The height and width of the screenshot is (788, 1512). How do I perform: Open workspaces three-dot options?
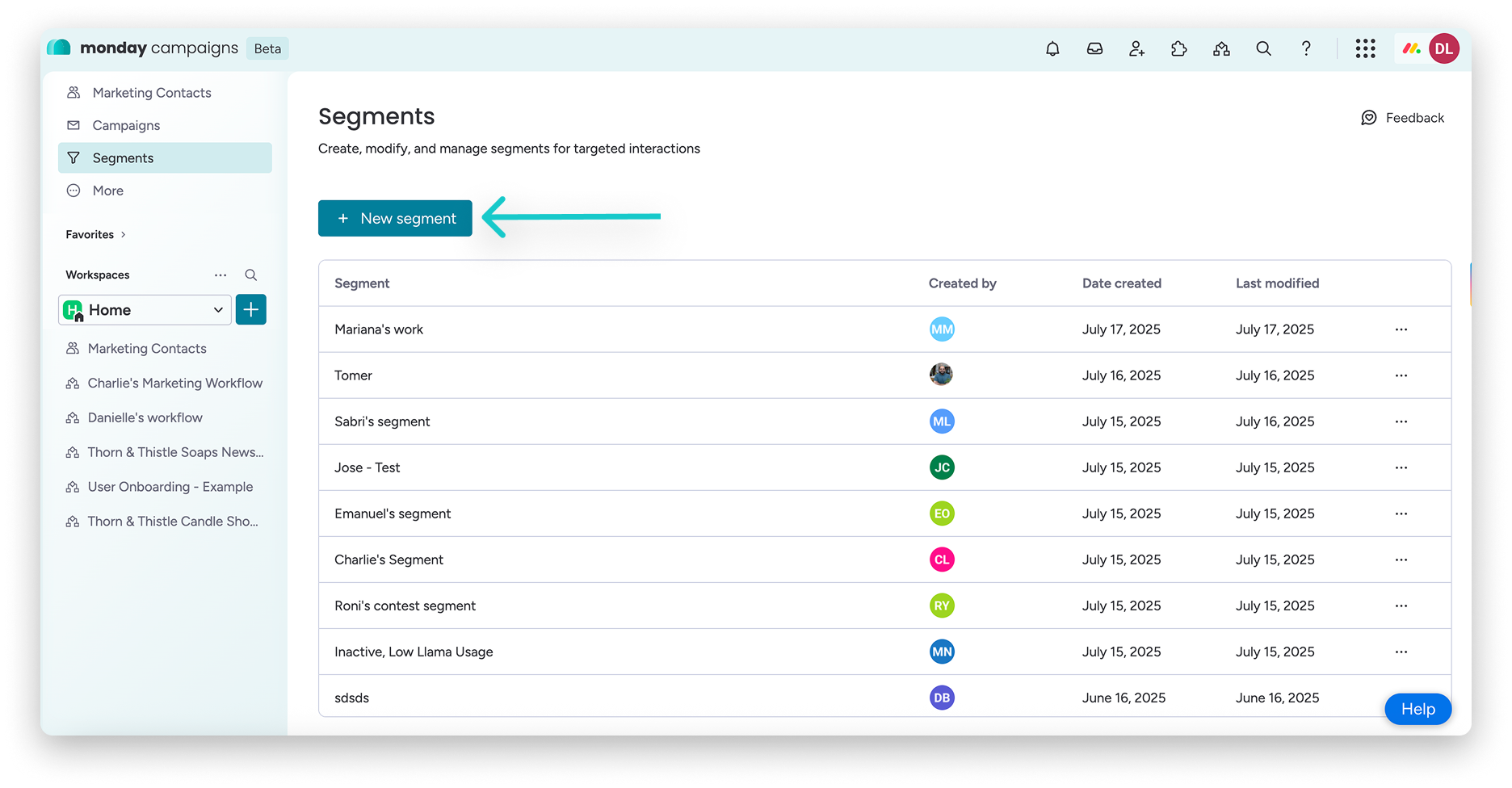point(220,275)
